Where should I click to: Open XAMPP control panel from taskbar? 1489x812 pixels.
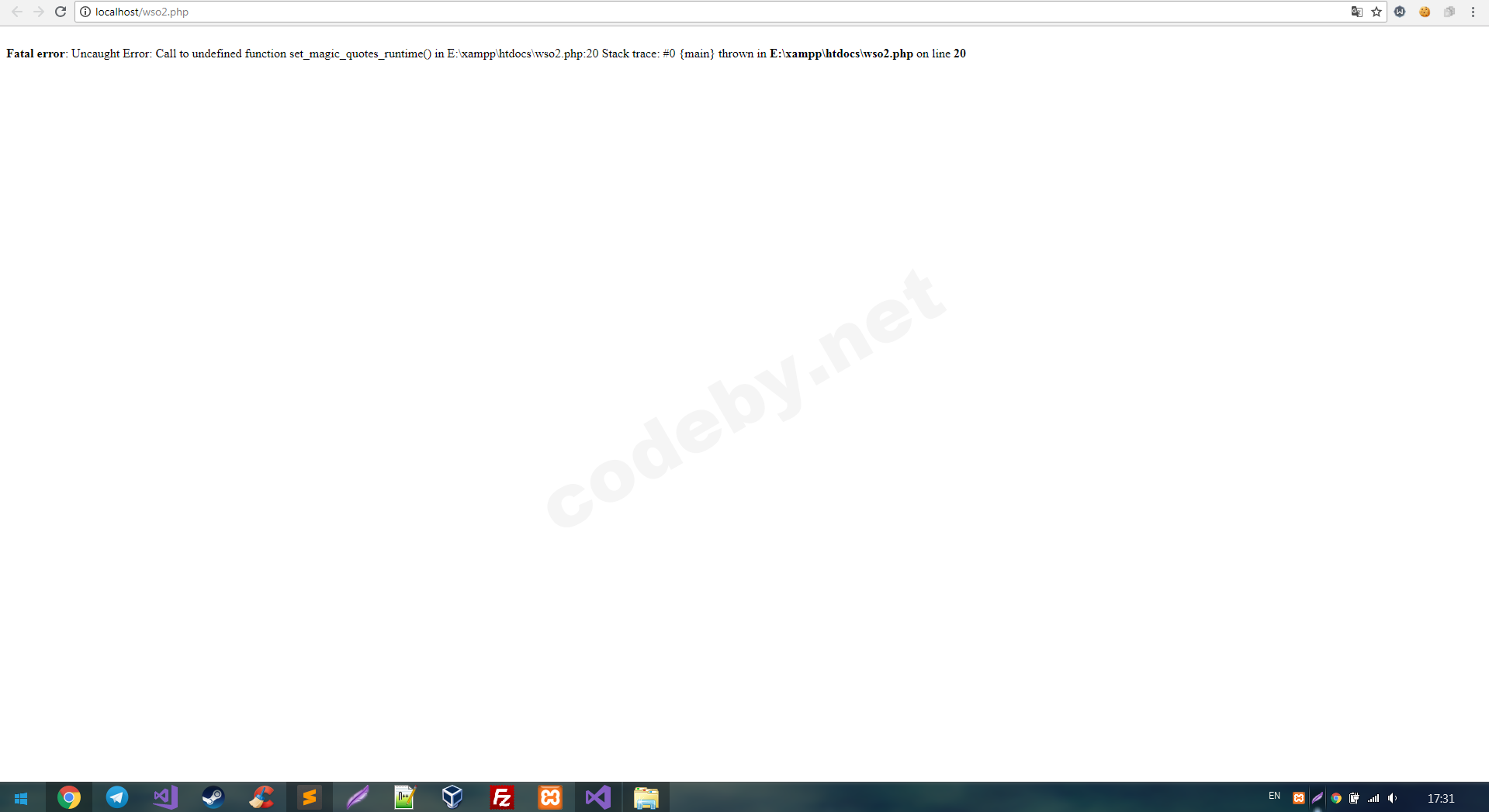click(550, 797)
